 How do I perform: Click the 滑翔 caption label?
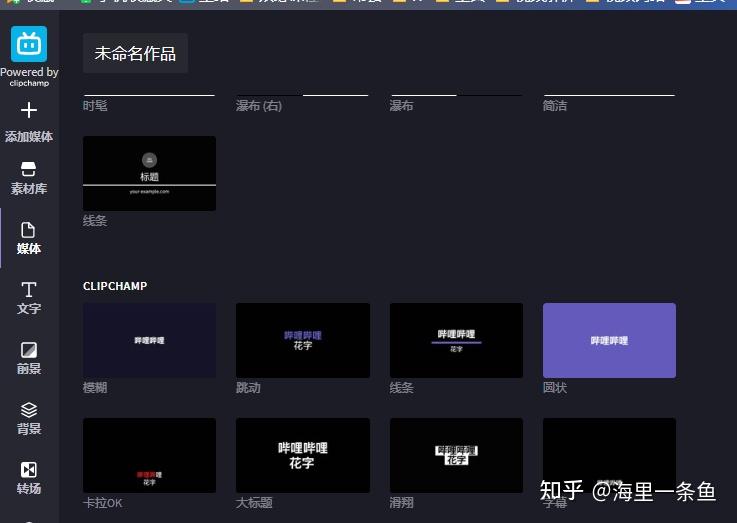click(x=401, y=503)
